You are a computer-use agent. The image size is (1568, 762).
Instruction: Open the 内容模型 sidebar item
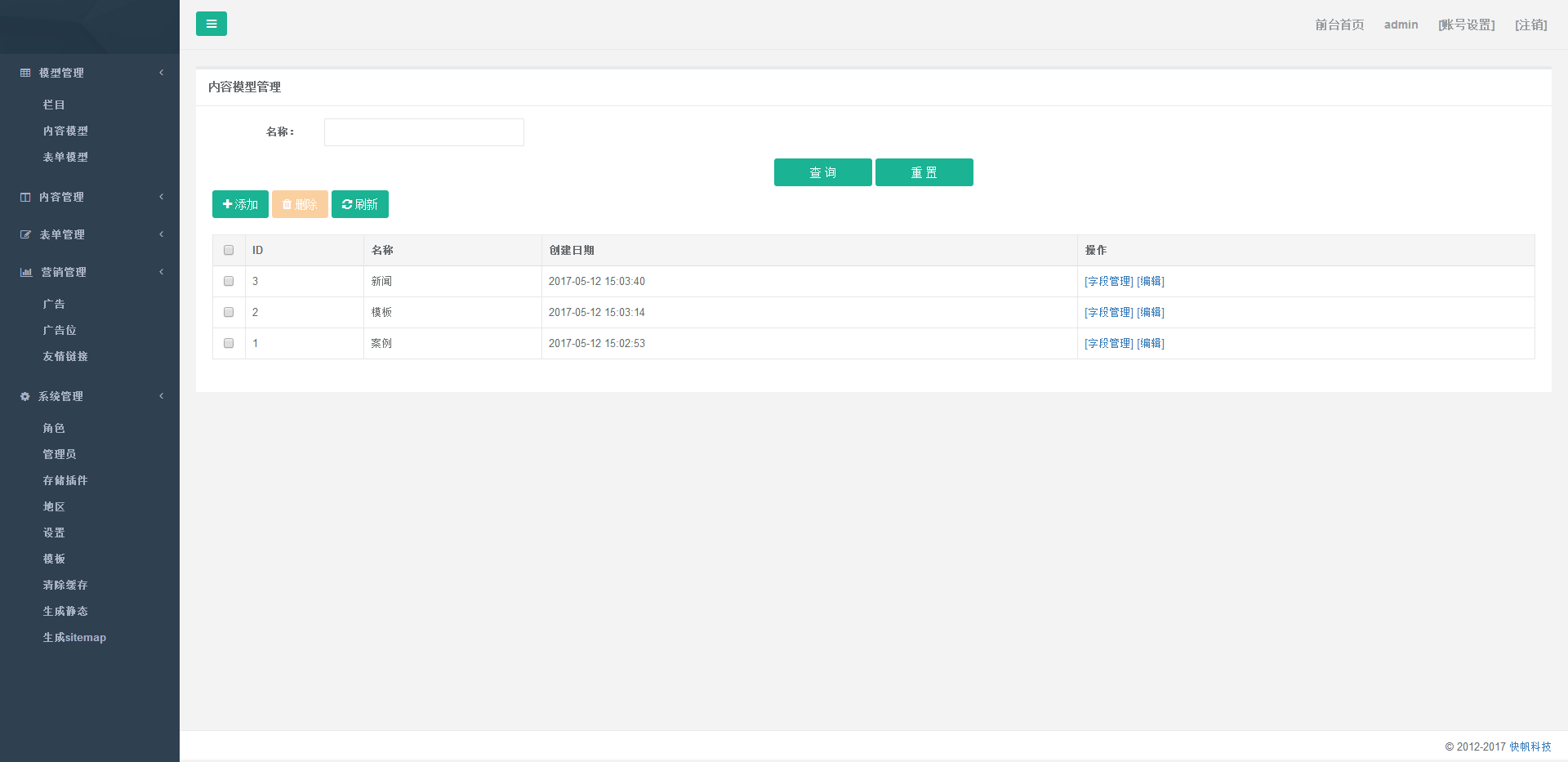click(65, 131)
